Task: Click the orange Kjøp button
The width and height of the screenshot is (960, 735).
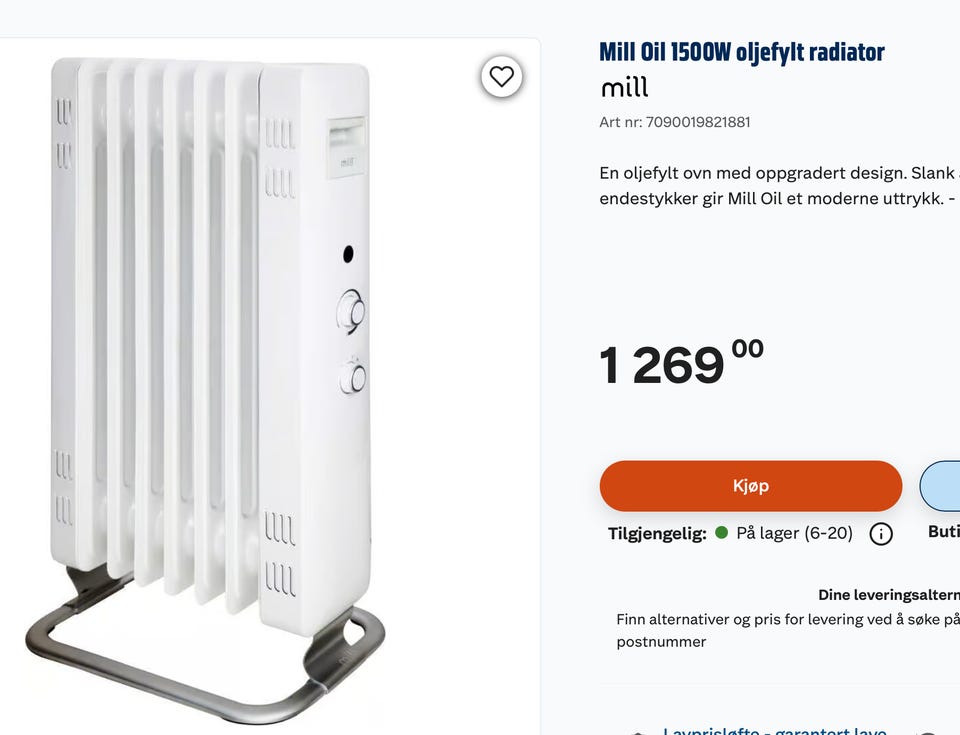Action: click(751, 486)
